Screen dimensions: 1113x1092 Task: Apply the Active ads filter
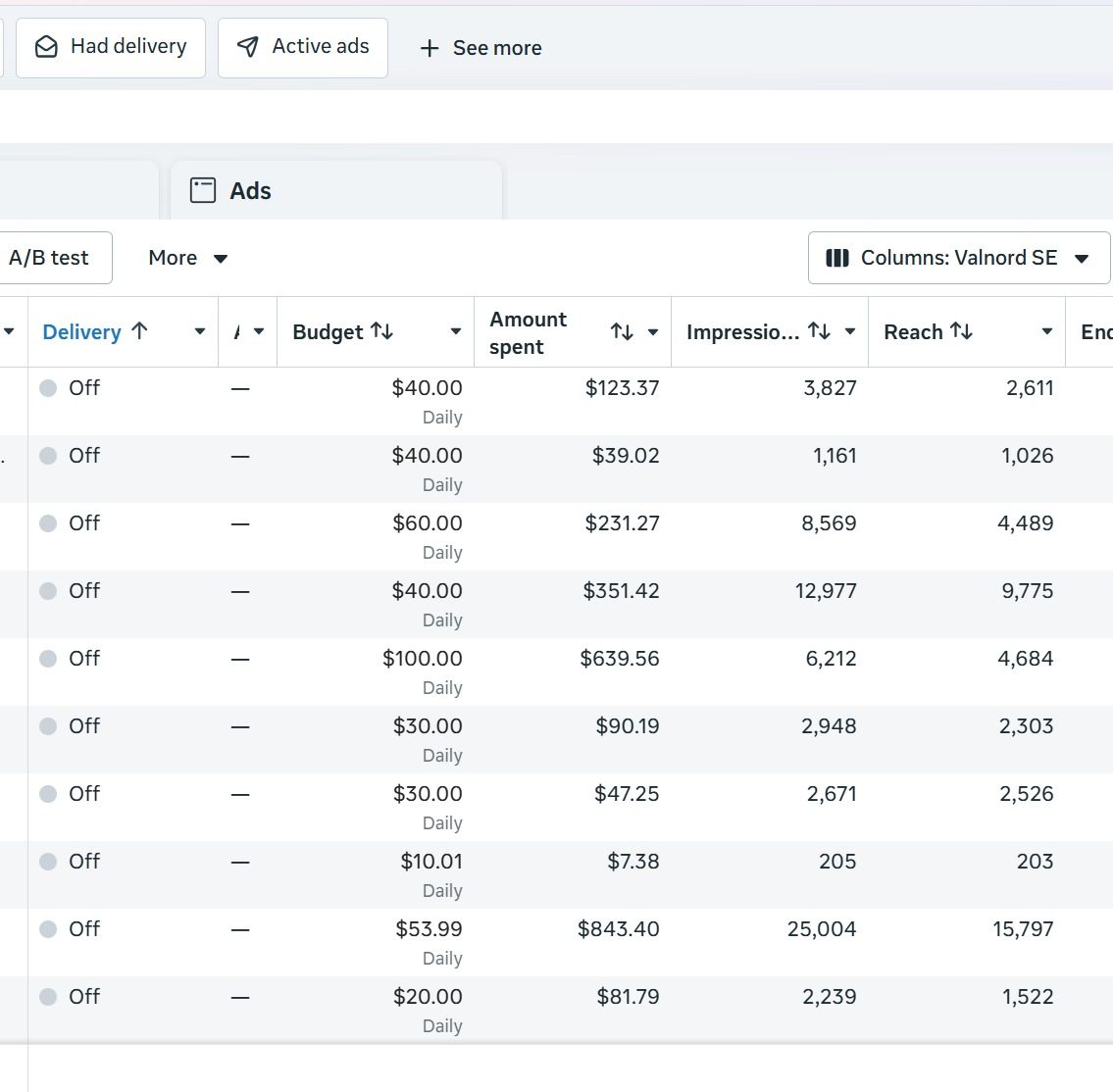coord(303,47)
